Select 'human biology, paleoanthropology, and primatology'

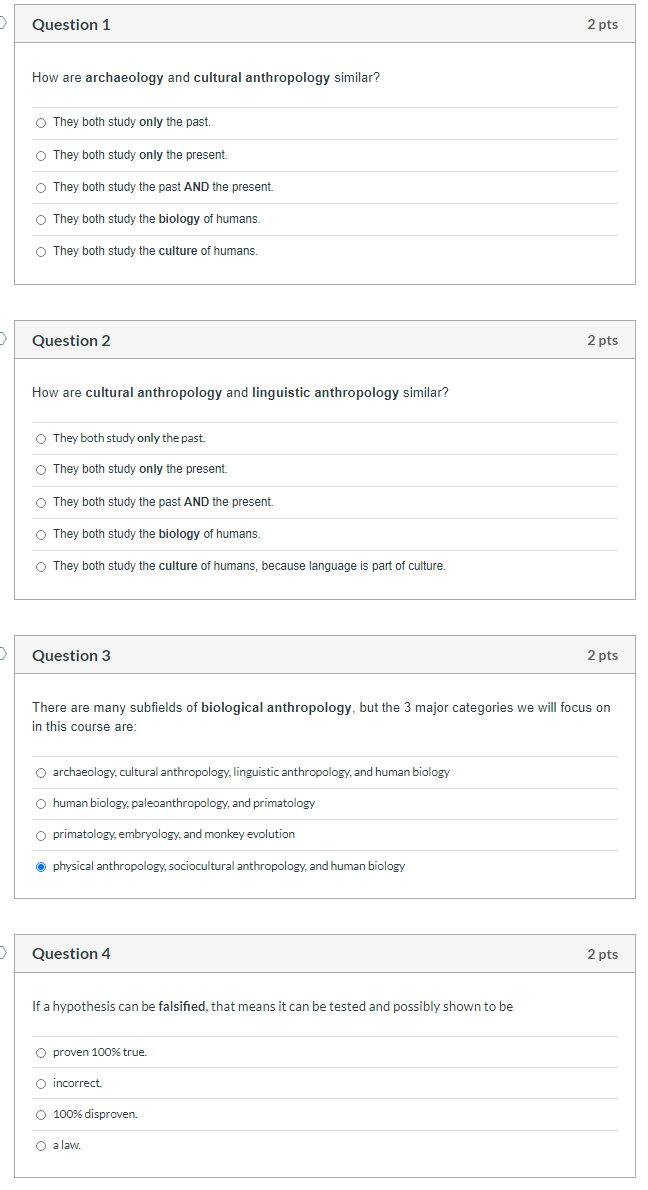click(x=40, y=803)
